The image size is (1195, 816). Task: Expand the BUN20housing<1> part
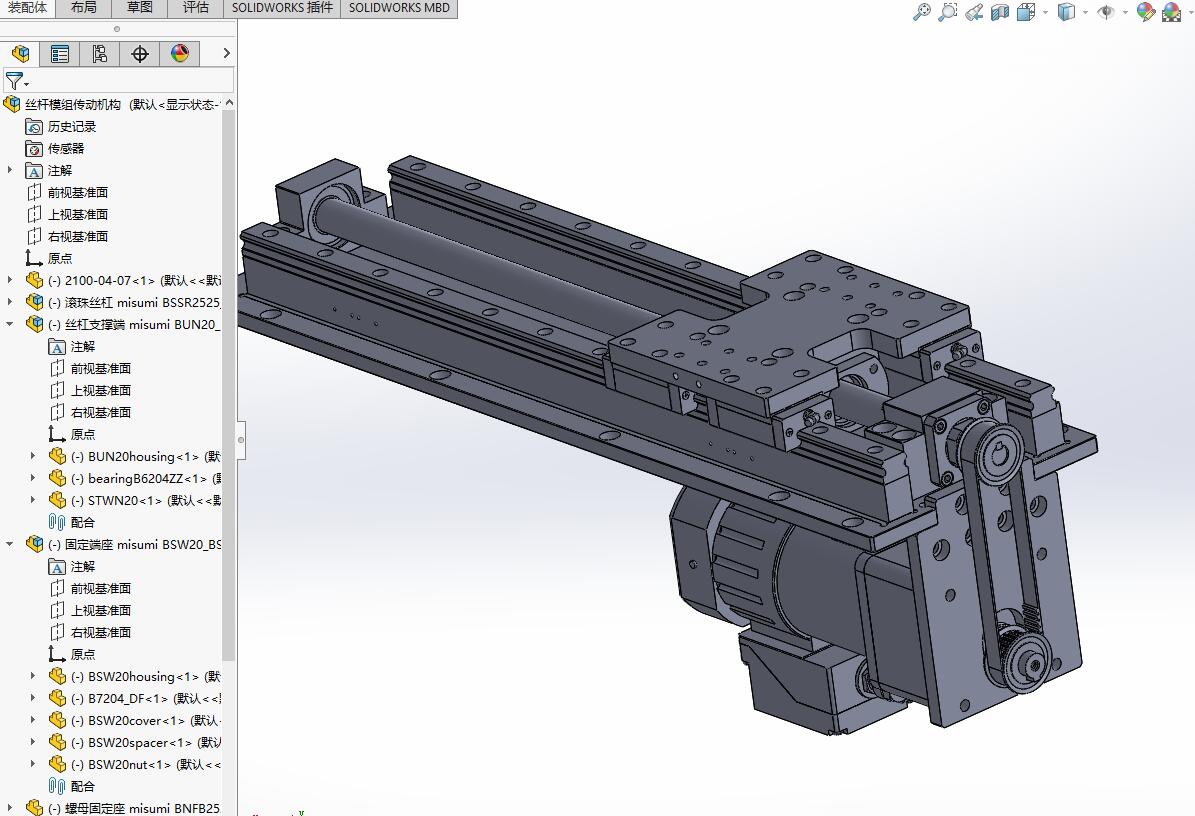click(33, 456)
